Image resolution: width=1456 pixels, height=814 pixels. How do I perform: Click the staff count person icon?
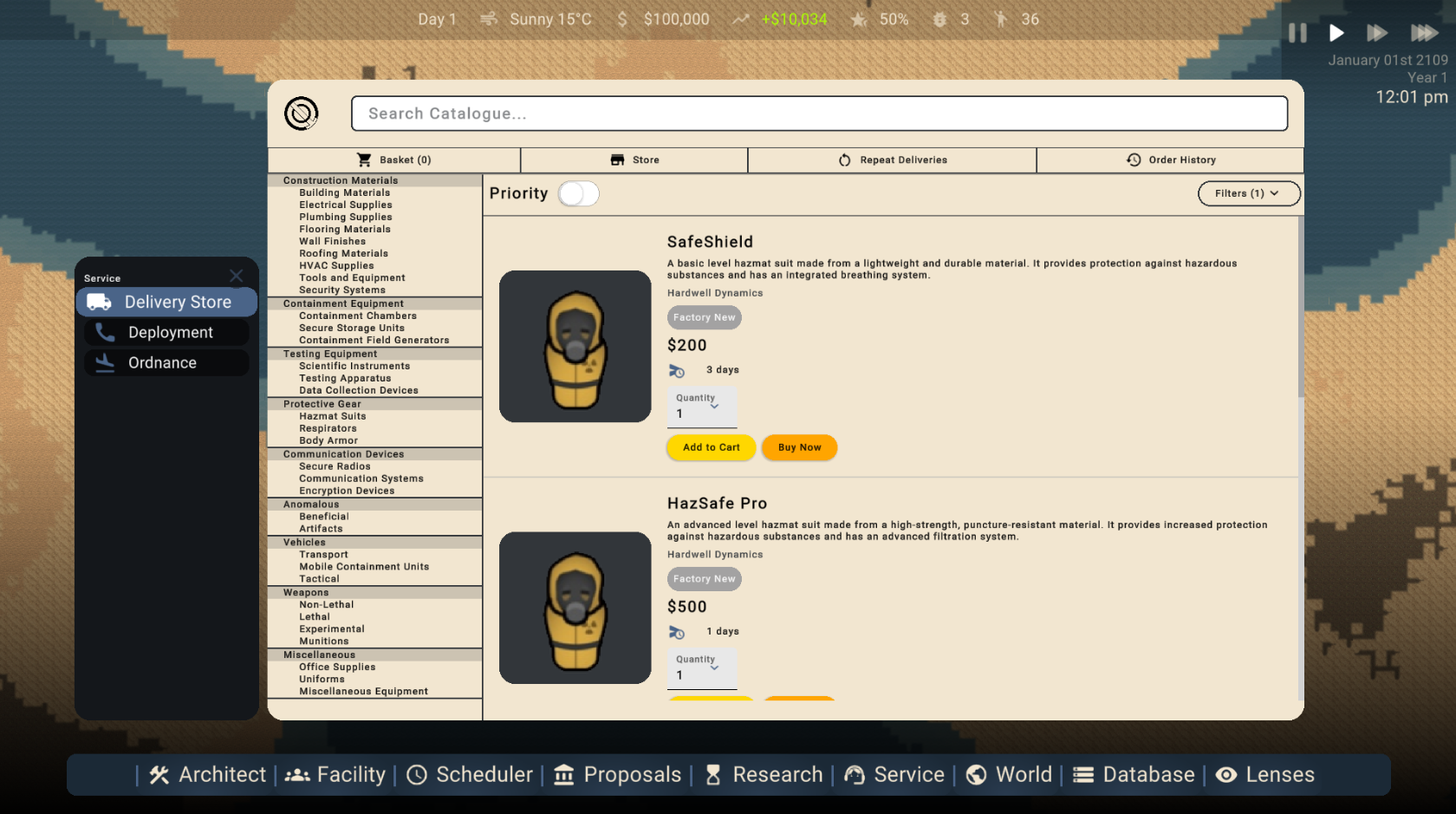1001,19
